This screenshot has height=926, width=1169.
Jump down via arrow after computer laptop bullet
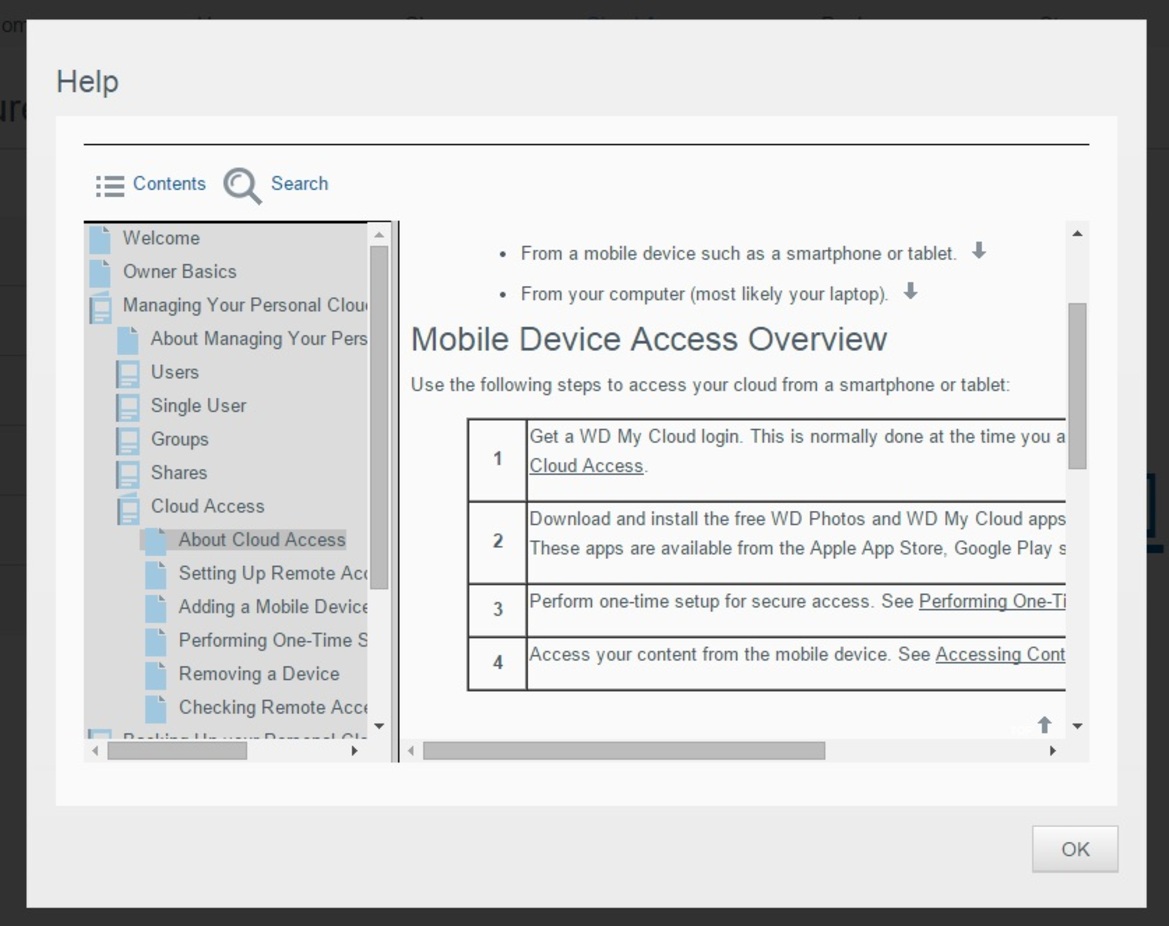pyautogui.click(x=910, y=291)
